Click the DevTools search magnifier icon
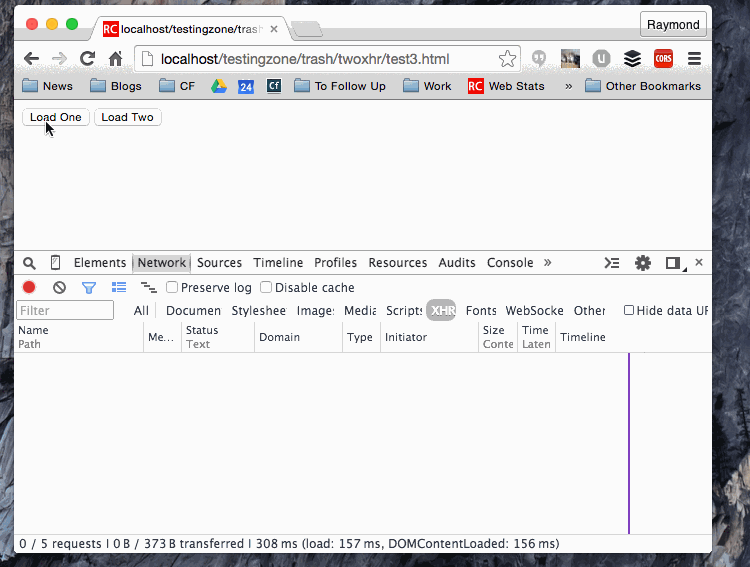This screenshot has width=750, height=567. (29, 263)
